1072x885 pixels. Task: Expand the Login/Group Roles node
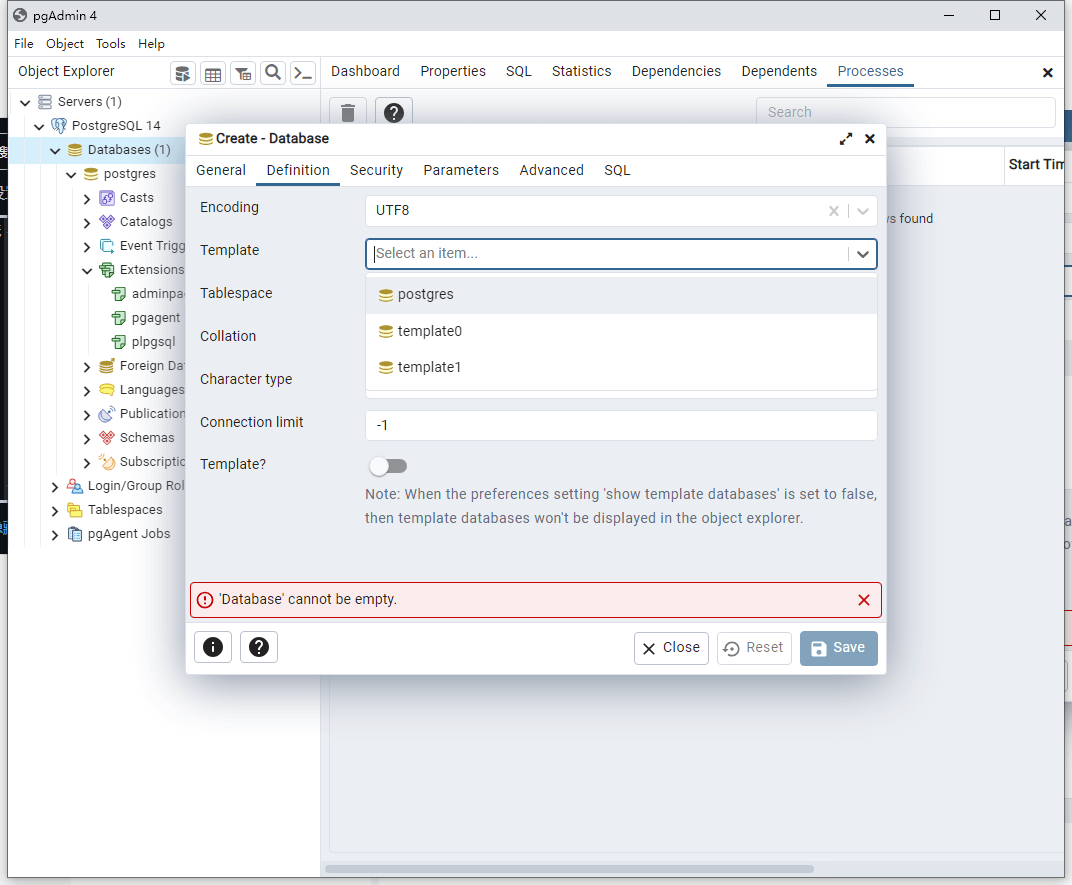55,487
